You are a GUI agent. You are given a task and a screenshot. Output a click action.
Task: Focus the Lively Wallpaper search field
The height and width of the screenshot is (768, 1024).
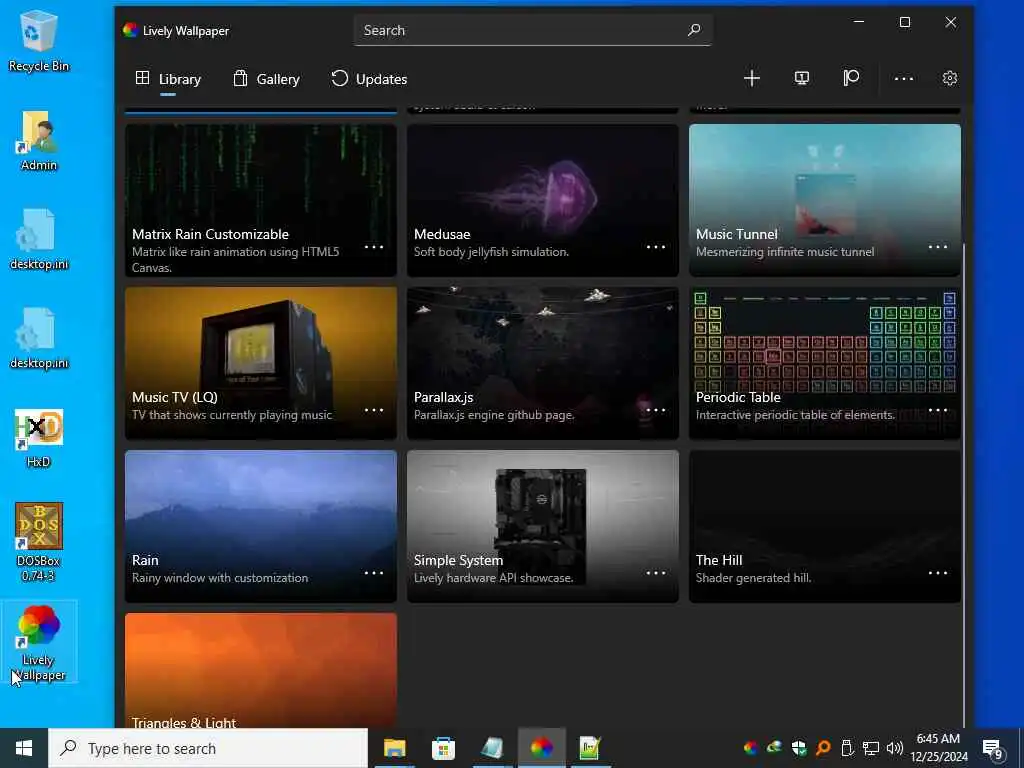tap(532, 30)
